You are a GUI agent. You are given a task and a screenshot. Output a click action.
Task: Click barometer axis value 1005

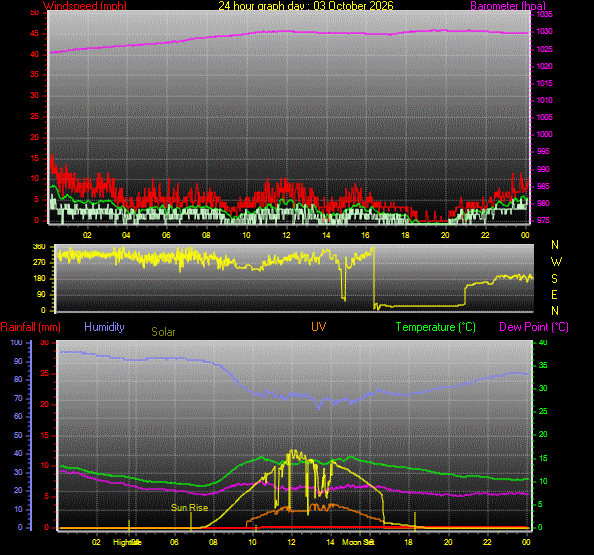[x=544, y=117]
